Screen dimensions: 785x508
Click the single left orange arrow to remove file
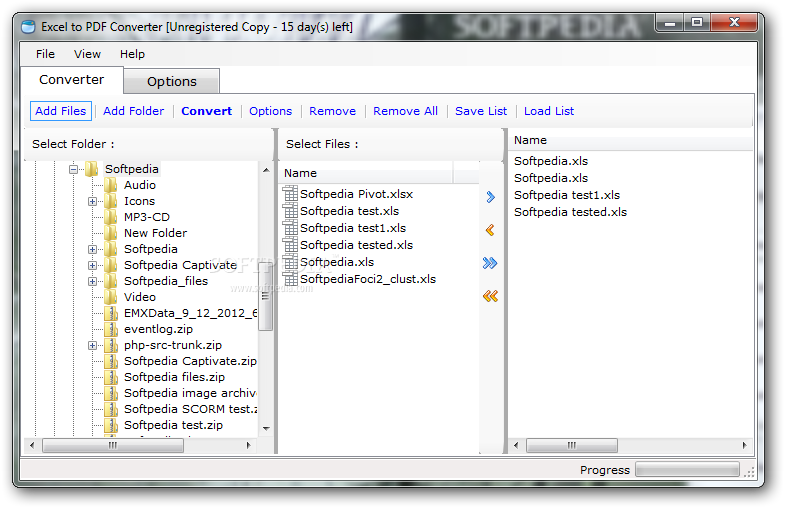tap(490, 230)
